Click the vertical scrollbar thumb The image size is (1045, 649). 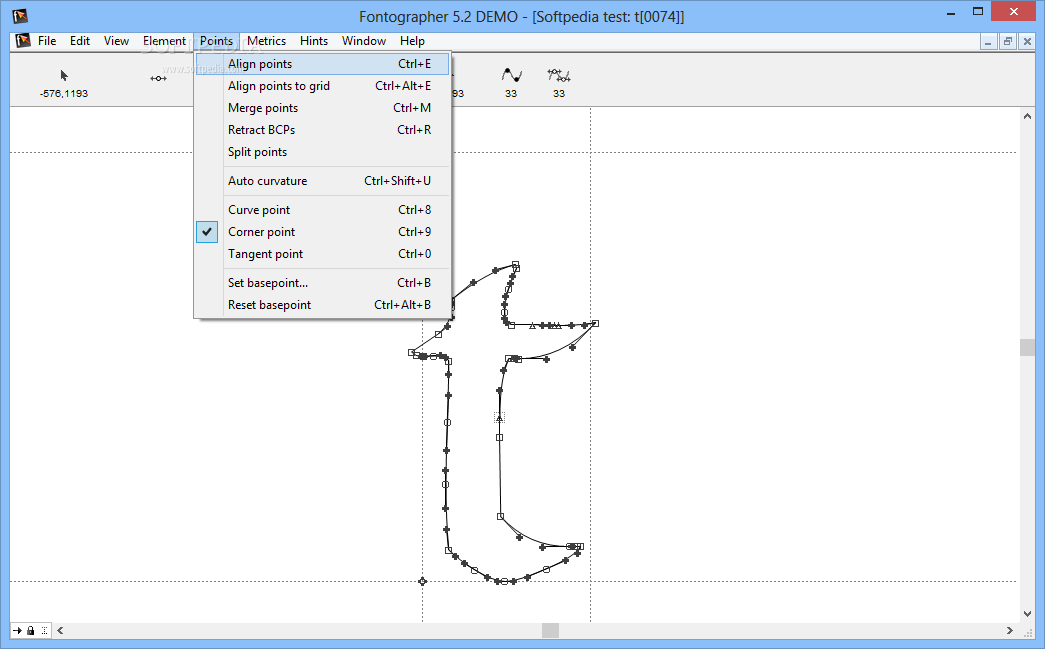coord(1027,347)
